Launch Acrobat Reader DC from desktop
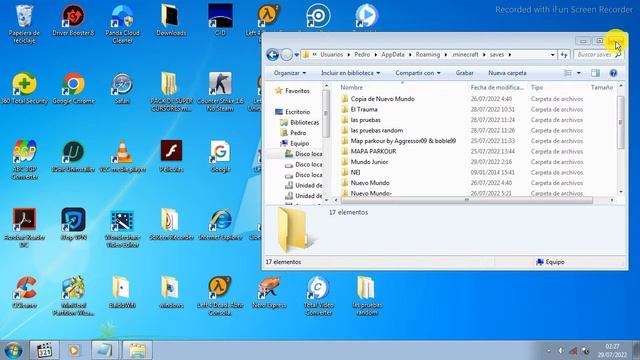This screenshot has width=640, height=360. pyautogui.click(x=24, y=228)
